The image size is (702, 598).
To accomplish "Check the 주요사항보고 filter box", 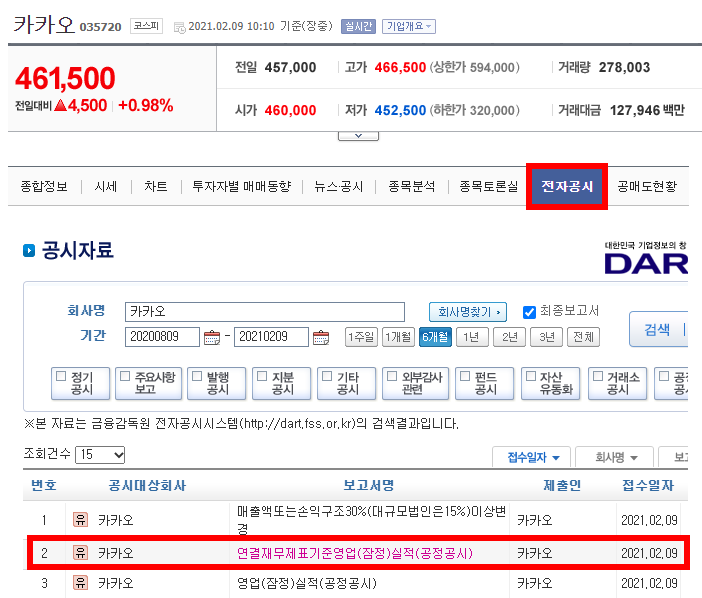I will click(x=125, y=376).
